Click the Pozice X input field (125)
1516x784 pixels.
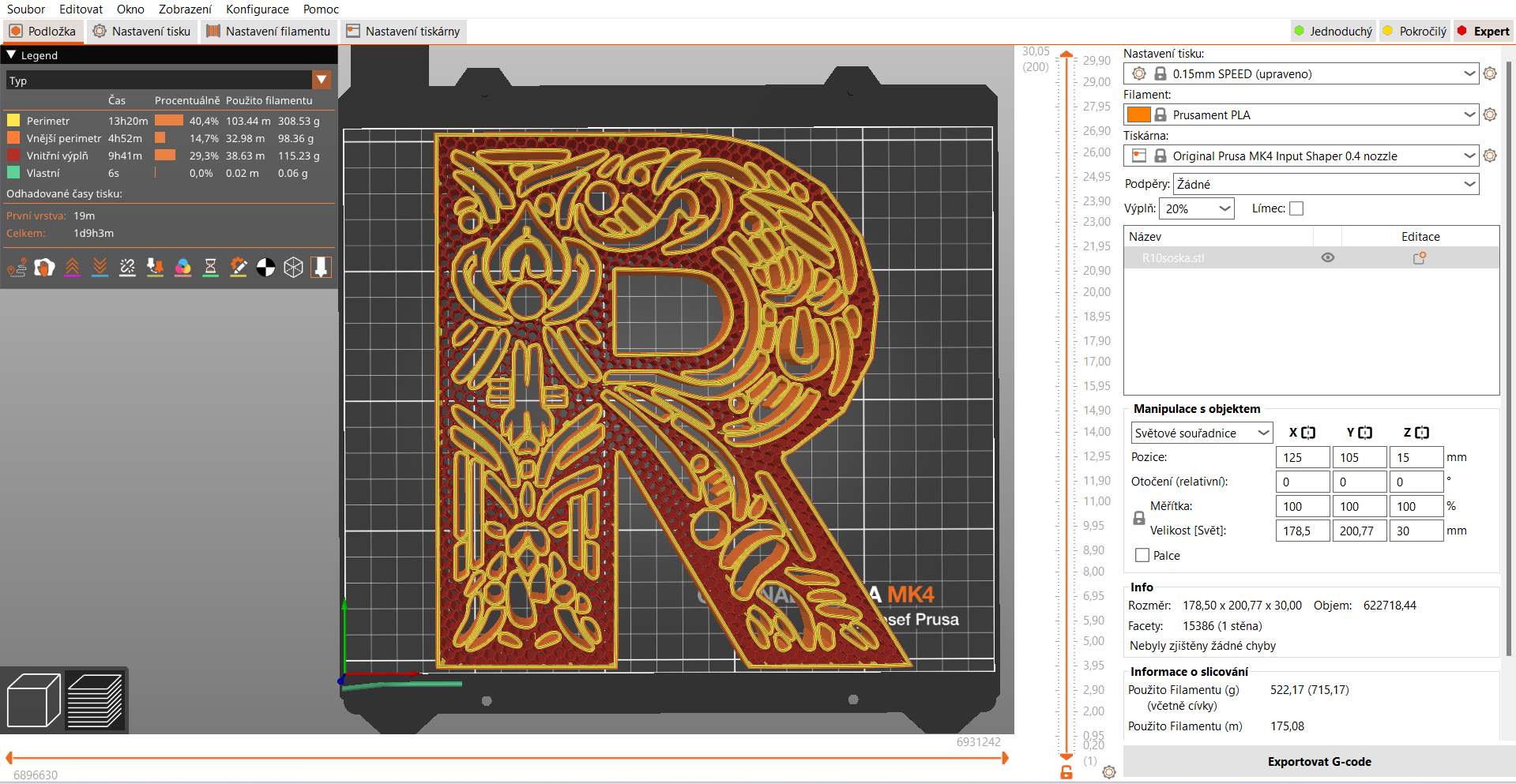click(1303, 457)
